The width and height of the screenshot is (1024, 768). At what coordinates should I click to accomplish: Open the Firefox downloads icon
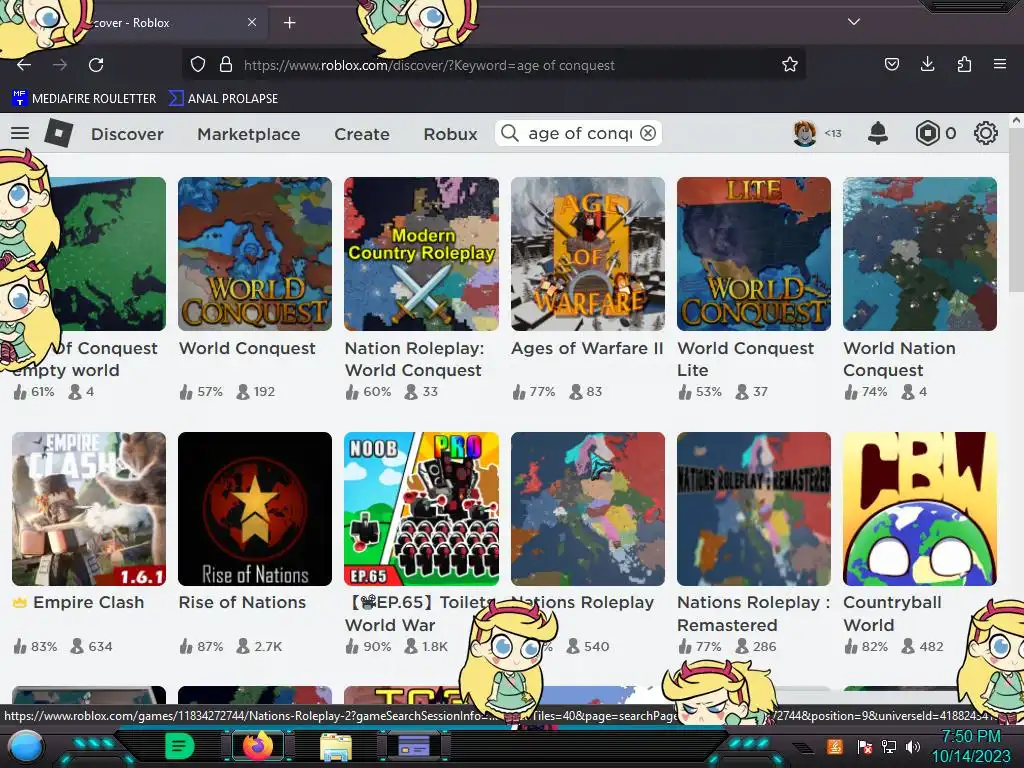927,64
